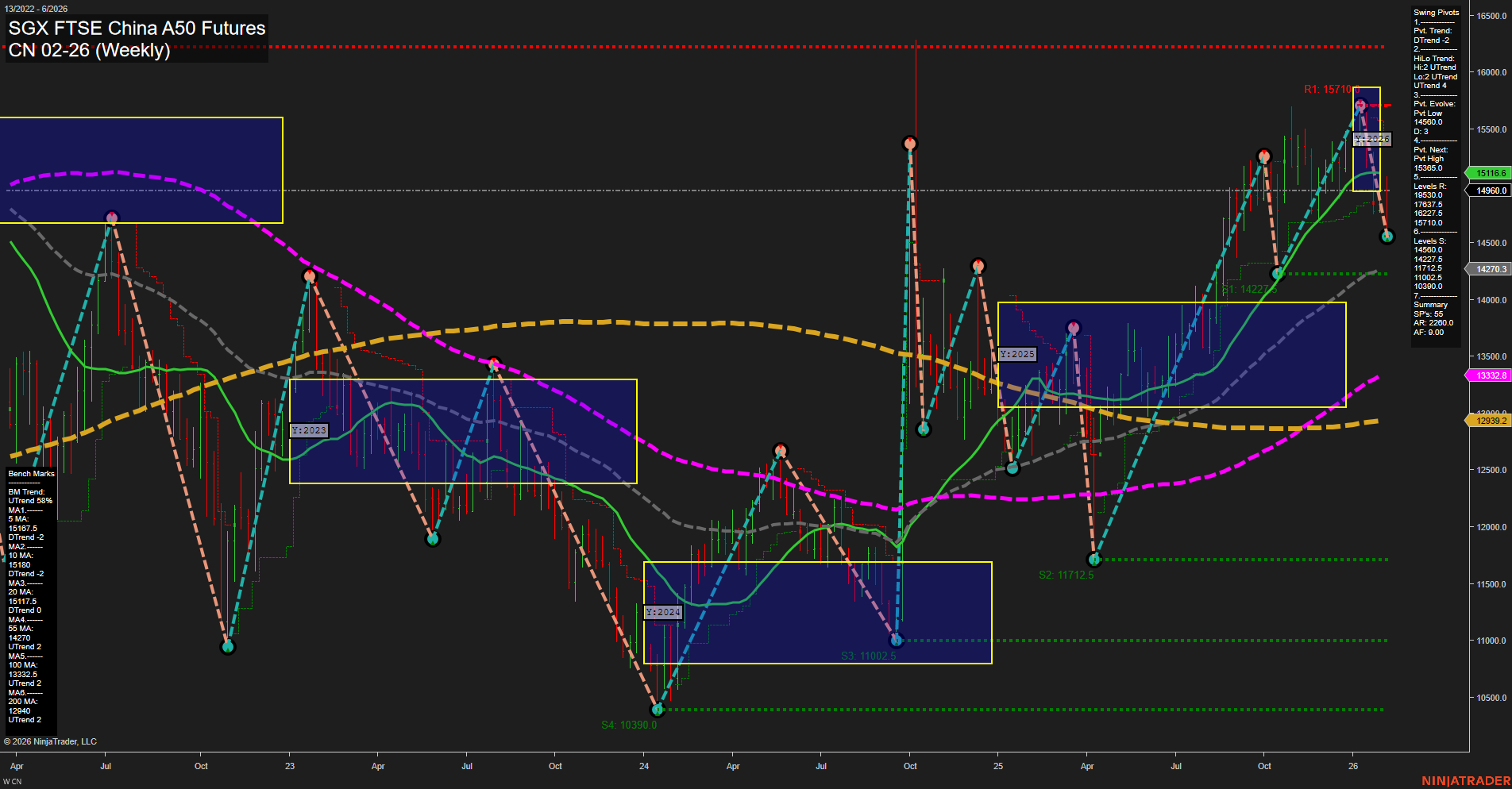Click the © 2026 NinjaTrader, LLC text

pyautogui.click(x=51, y=741)
